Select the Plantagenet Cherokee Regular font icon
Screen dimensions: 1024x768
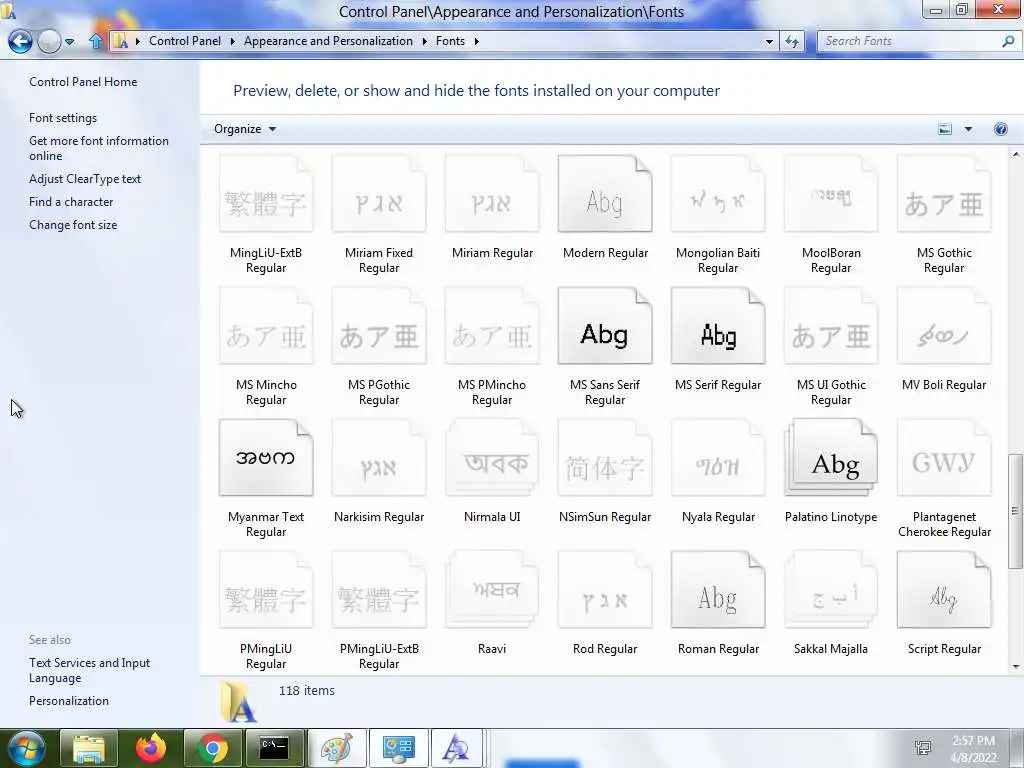944,457
